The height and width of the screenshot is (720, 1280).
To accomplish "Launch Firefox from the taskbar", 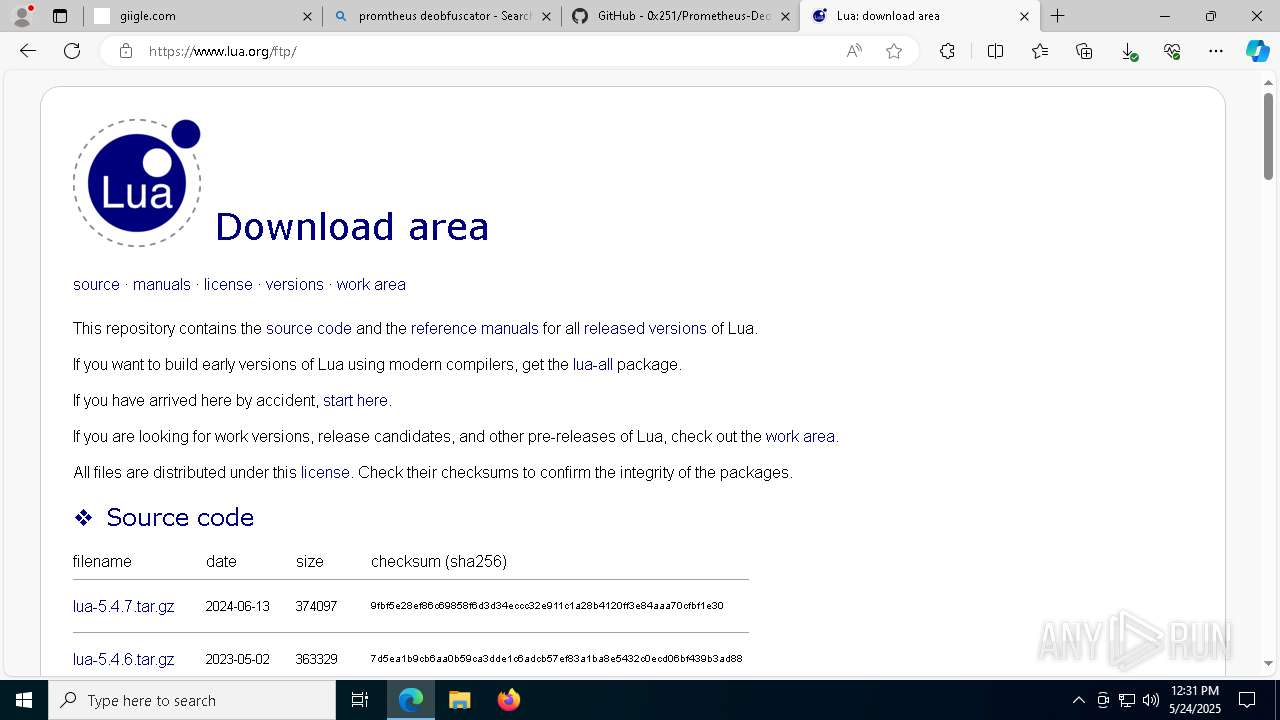I will click(x=508, y=700).
